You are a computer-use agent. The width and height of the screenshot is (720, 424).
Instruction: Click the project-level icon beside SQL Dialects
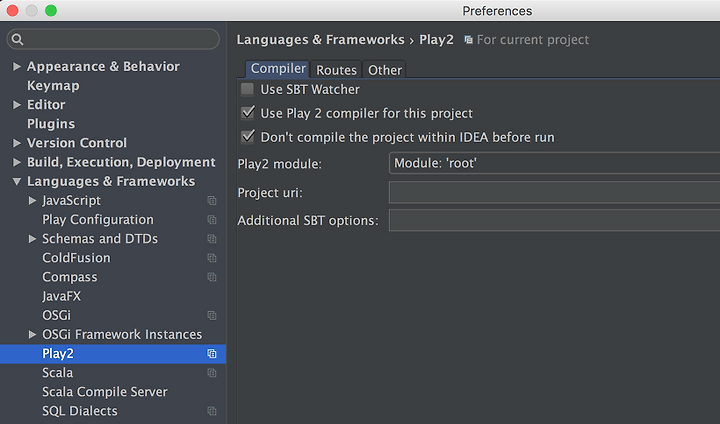212,411
